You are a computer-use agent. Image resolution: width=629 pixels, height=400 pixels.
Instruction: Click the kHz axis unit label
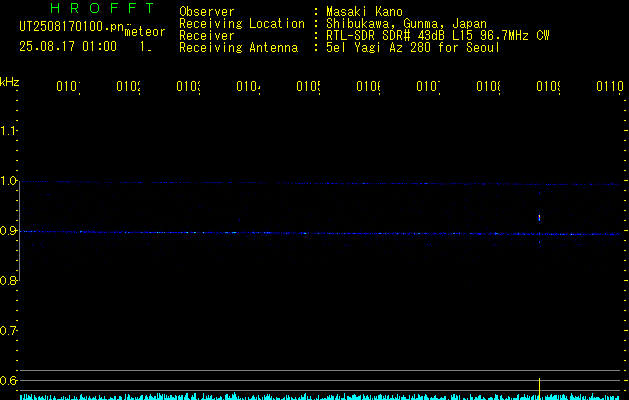[x=10, y=82]
